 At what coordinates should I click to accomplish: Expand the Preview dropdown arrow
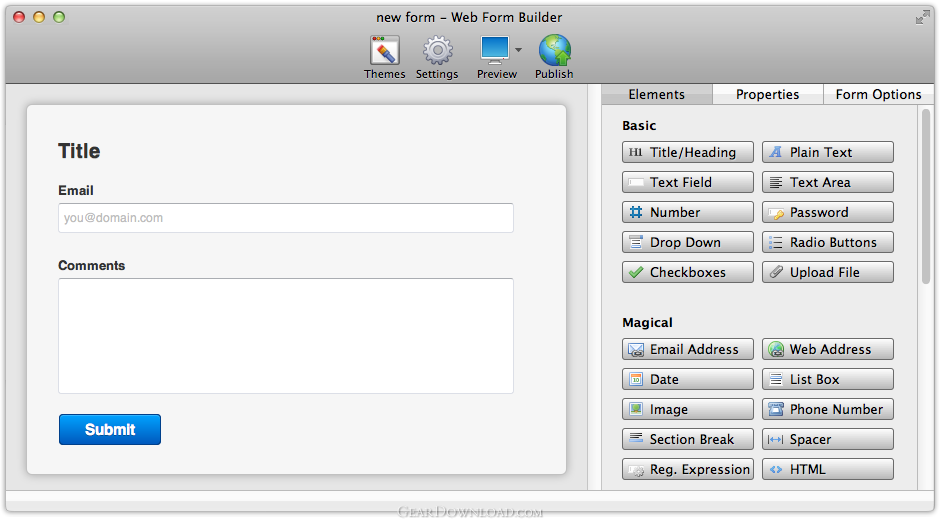[x=519, y=50]
